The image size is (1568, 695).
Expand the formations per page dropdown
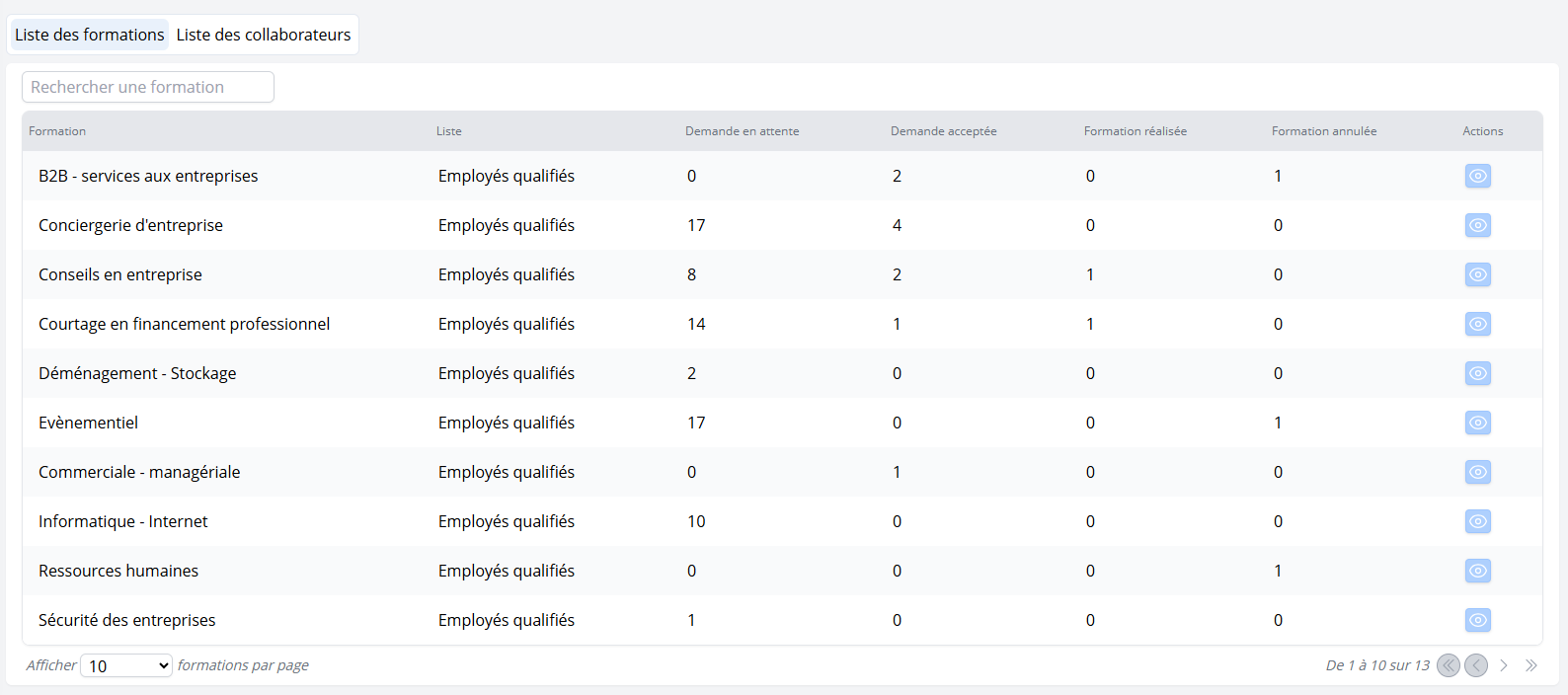click(x=126, y=666)
